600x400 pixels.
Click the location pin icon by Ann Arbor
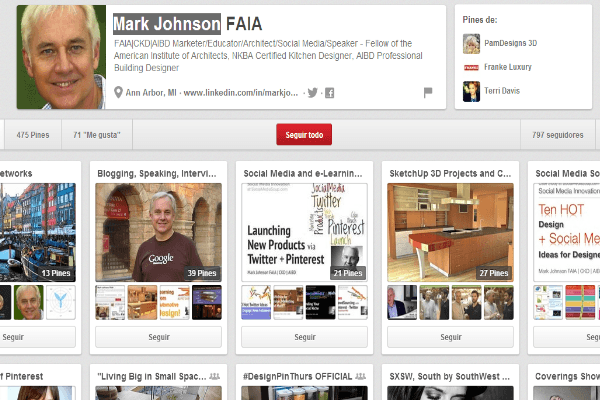tap(118, 92)
